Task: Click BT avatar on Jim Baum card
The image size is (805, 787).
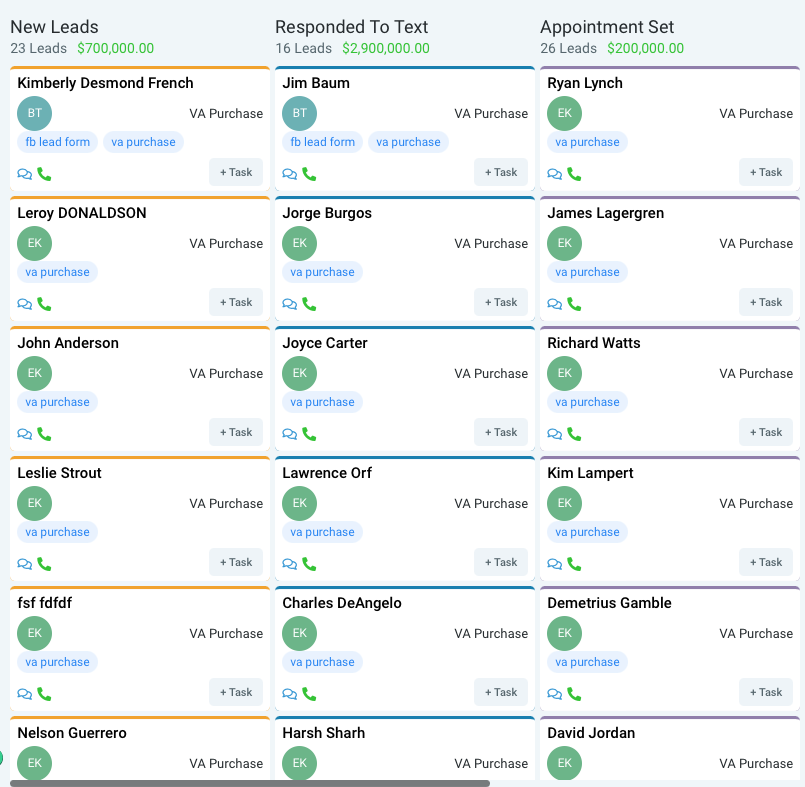Action: (299, 113)
